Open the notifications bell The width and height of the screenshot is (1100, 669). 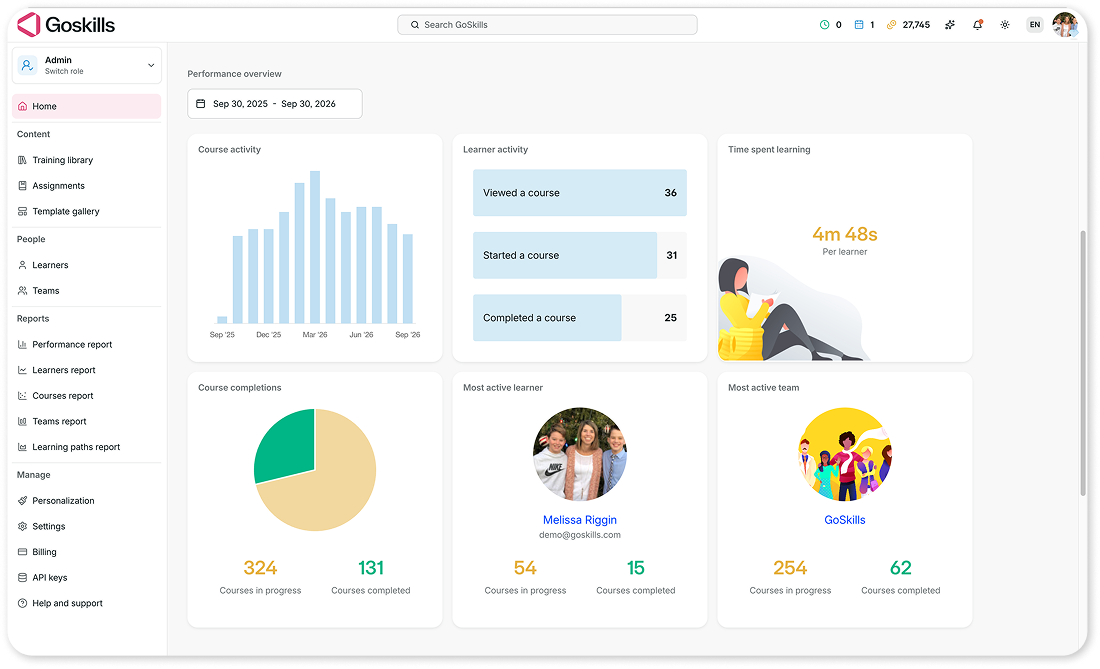point(977,25)
